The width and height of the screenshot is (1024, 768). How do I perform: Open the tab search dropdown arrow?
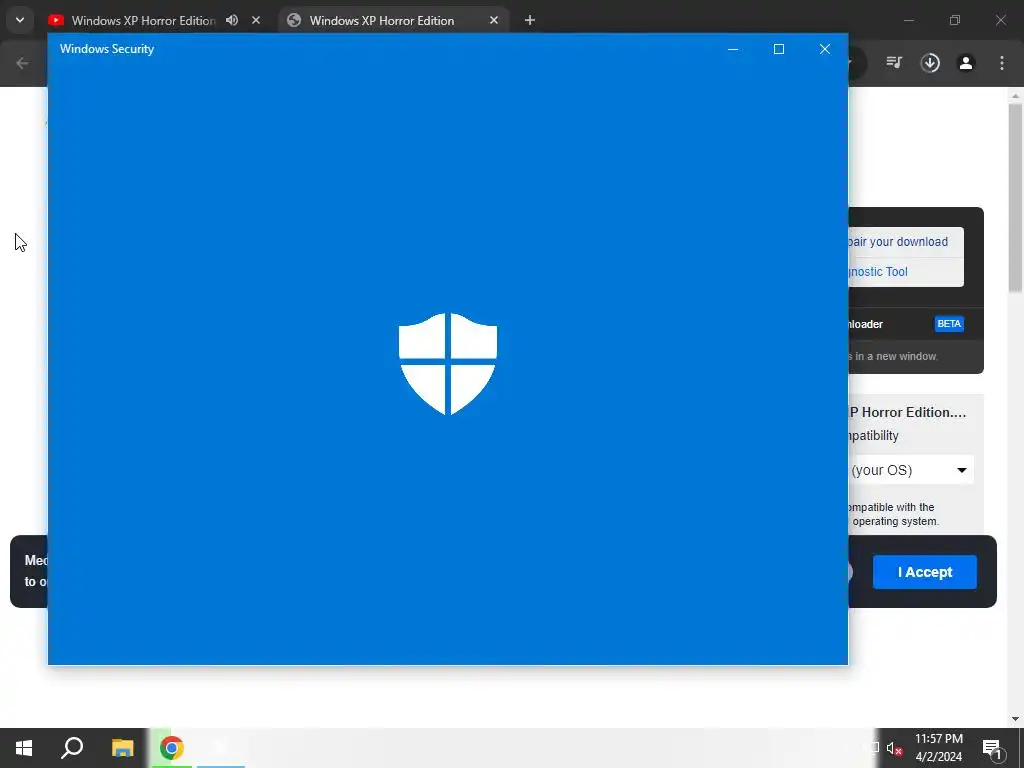coord(20,20)
